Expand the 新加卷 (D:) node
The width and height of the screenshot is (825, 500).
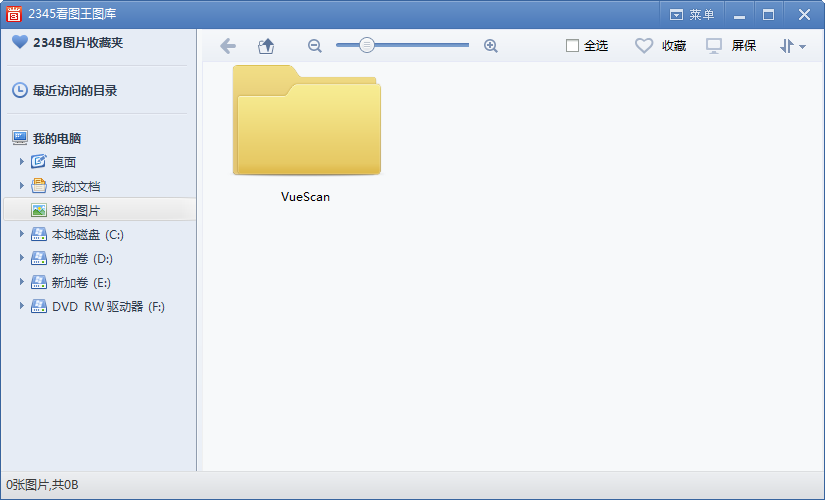(x=22, y=257)
